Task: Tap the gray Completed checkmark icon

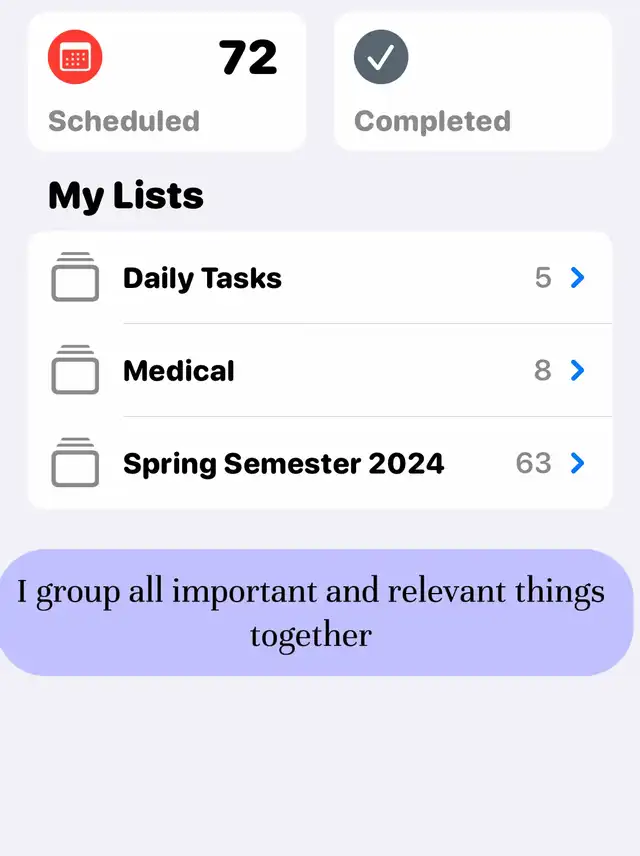Action: [x=381, y=57]
